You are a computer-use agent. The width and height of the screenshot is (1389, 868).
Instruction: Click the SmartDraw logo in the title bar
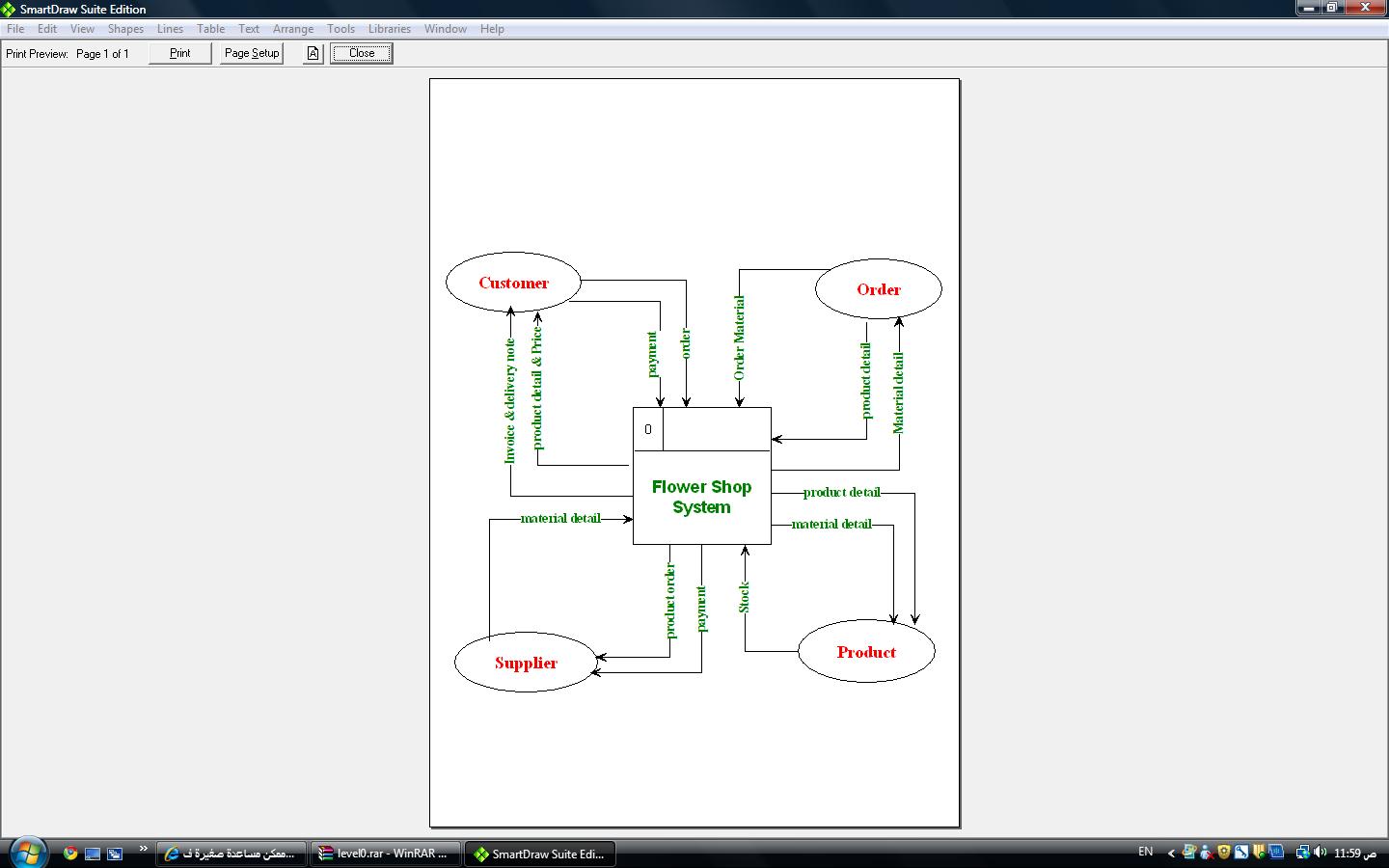tap(9, 9)
